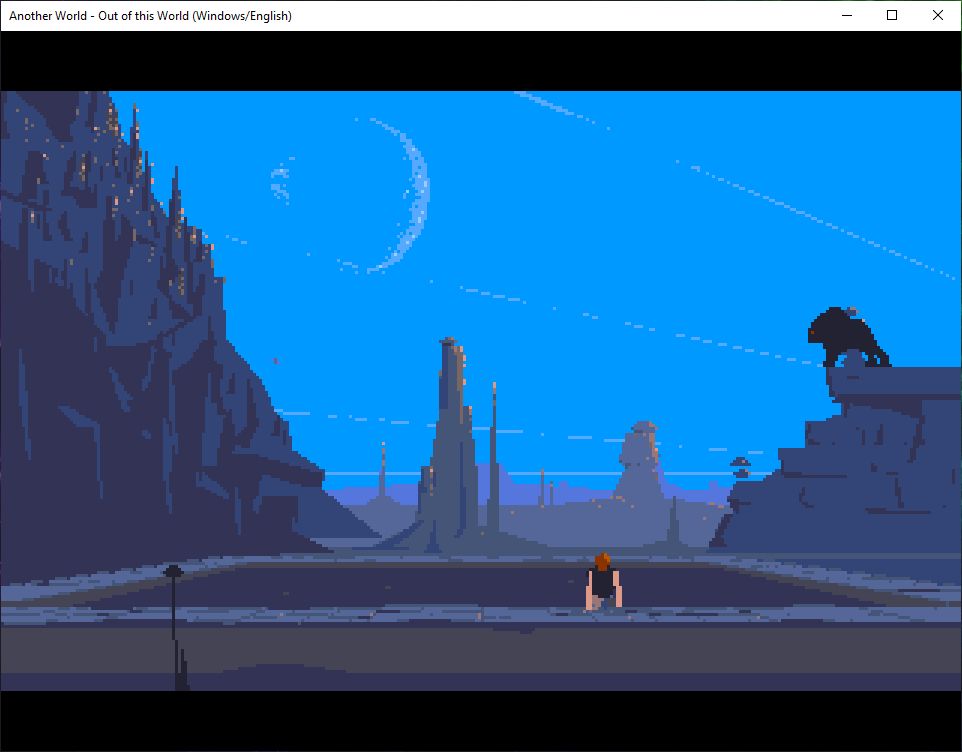This screenshot has width=962, height=752.
Task: Close the Another World game window
Action: click(x=937, y=15)
